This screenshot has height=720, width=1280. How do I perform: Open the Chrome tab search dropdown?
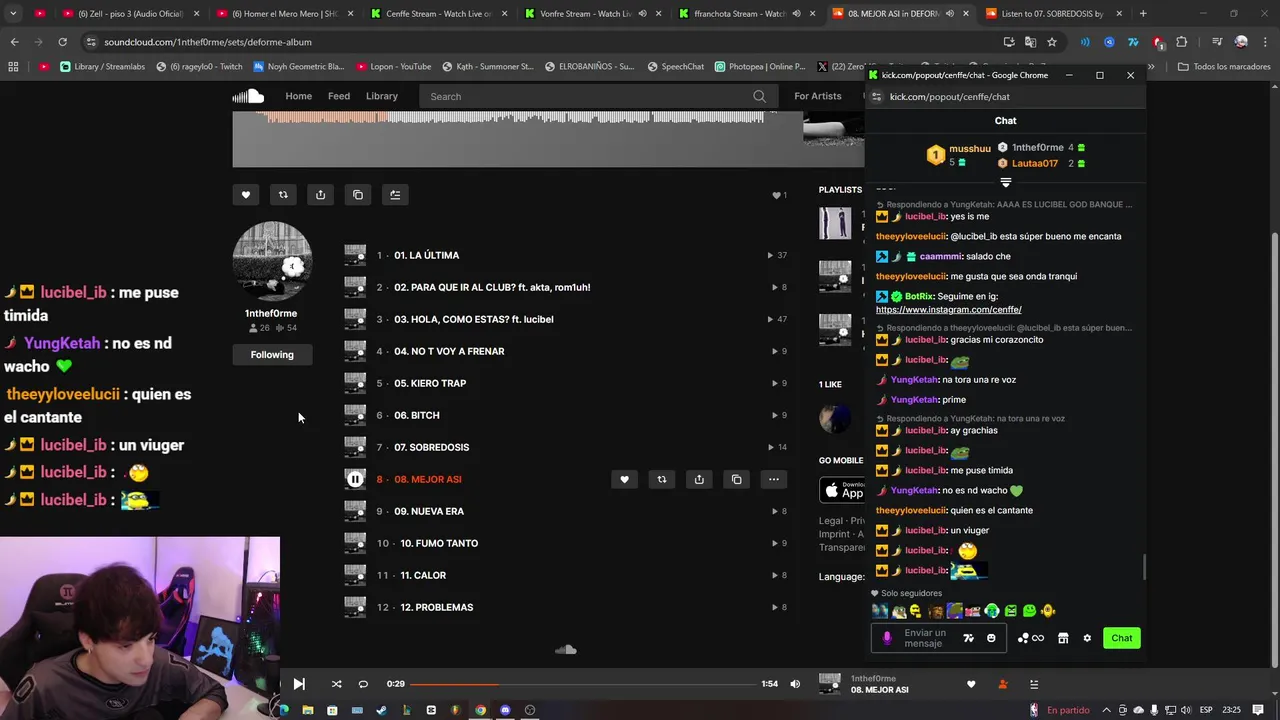pyautogui.click(x=13, y=14)
